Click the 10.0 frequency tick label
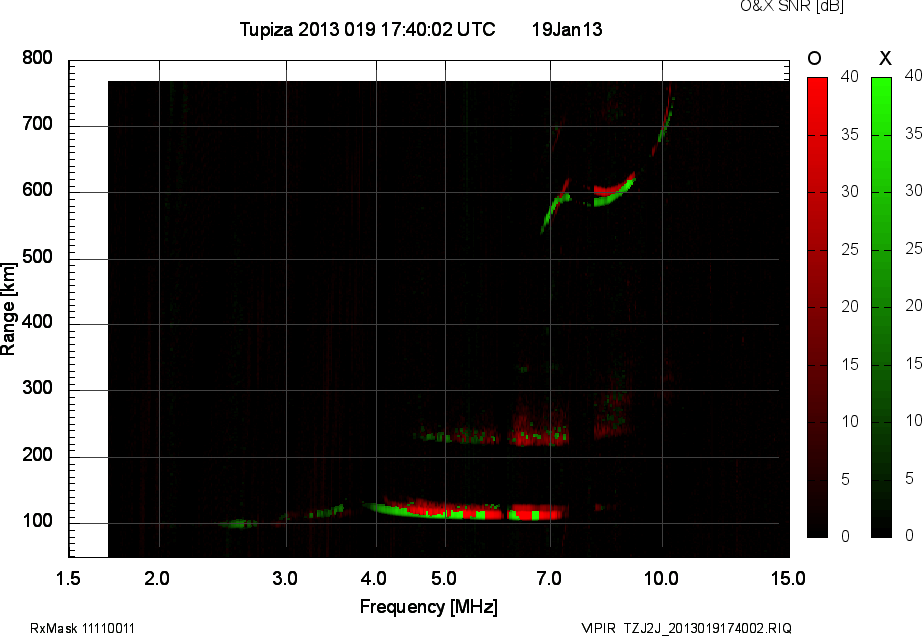Image resolution: width=922 pixels, height=636 pixels. click(661, 578)
